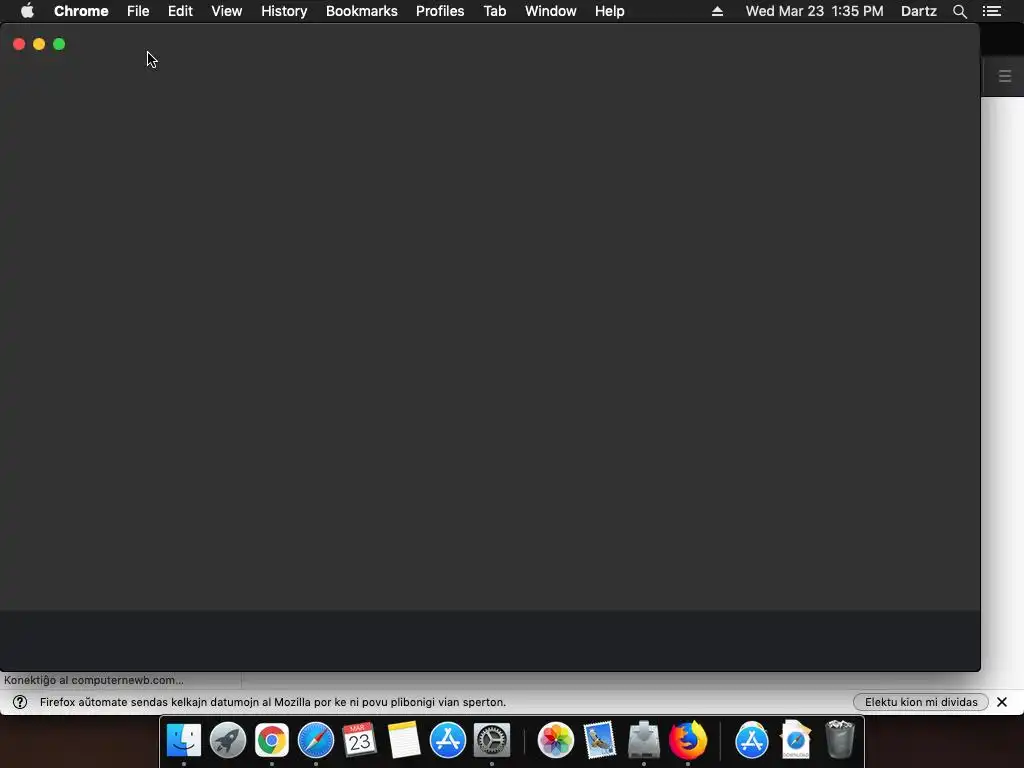1024x768 pixels.
Task: Open Safari compass icon in dock
Action: [x=315, y=740]
